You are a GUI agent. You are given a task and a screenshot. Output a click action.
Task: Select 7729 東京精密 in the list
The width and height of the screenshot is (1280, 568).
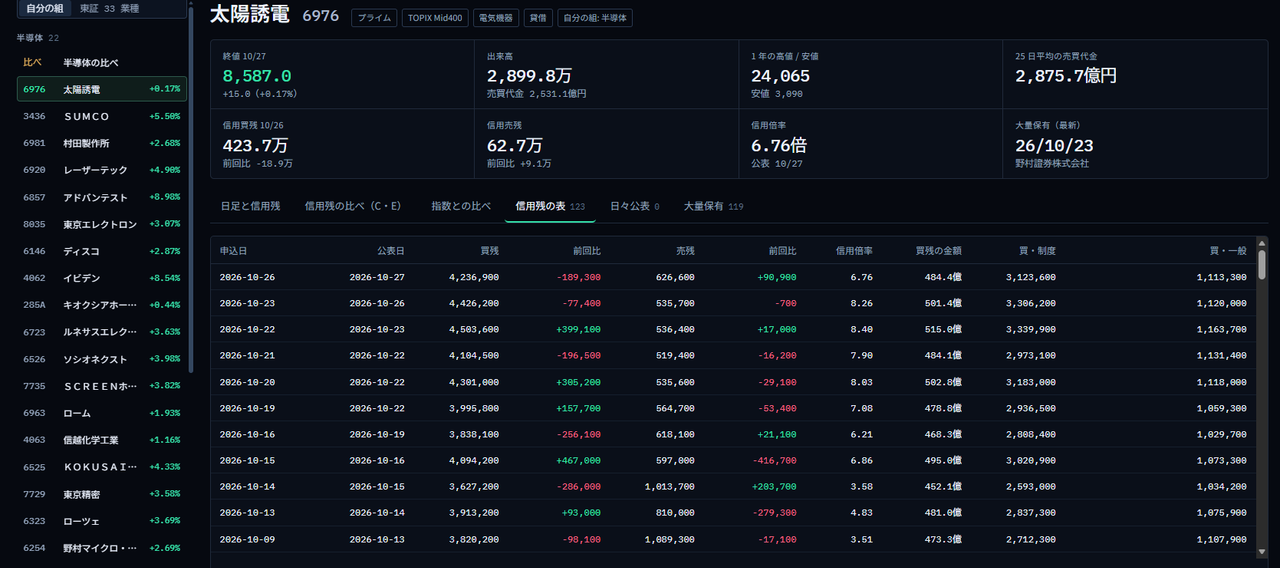(x=102, y=494)
